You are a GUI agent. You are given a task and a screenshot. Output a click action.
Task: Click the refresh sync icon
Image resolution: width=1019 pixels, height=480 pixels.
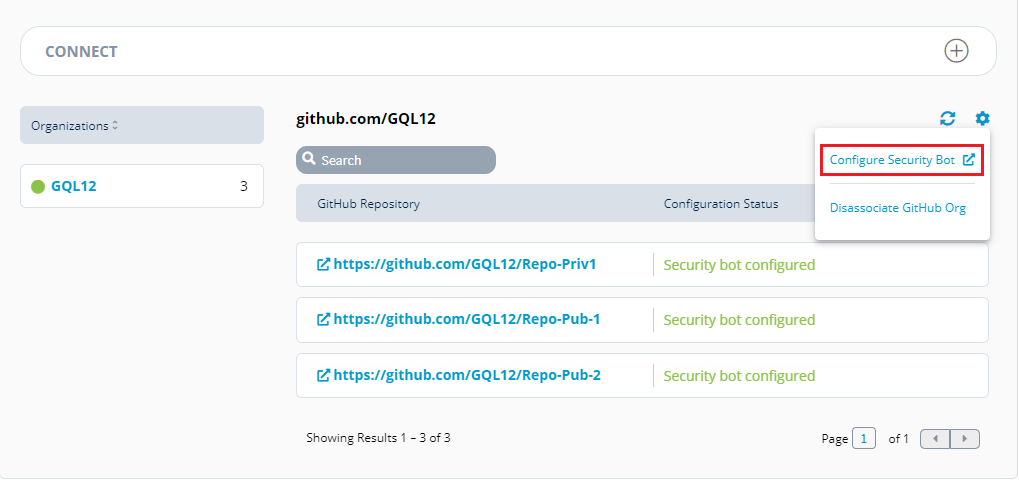pyautogui.click(x=948, y=118)
